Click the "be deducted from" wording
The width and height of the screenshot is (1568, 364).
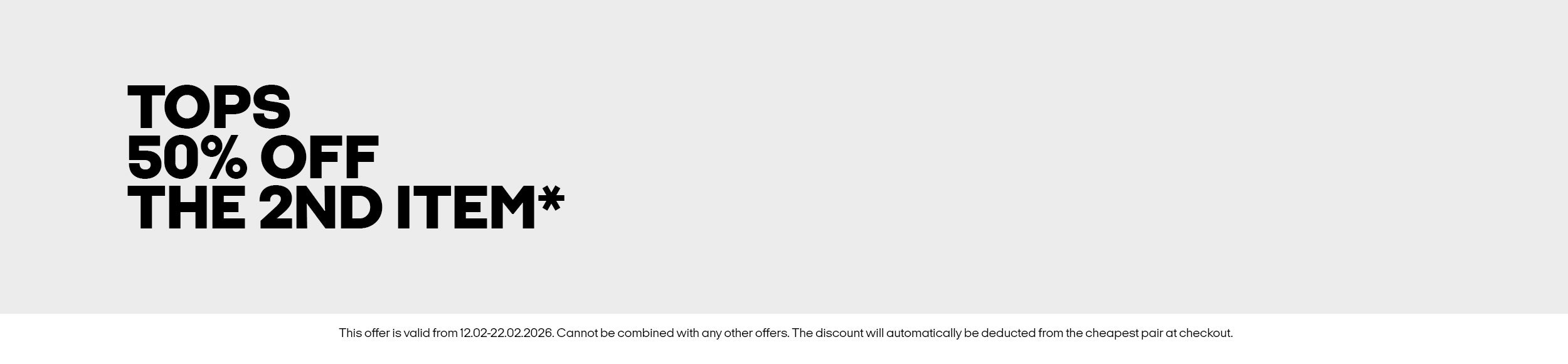1010,333
